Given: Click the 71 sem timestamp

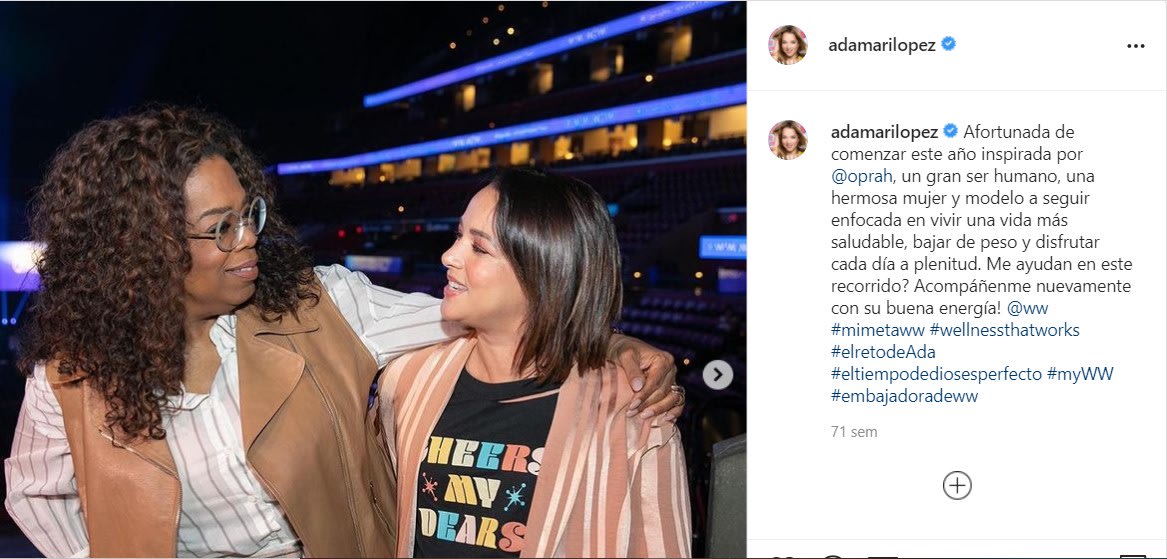Looking at the screenshot, I should pos(854,432).
